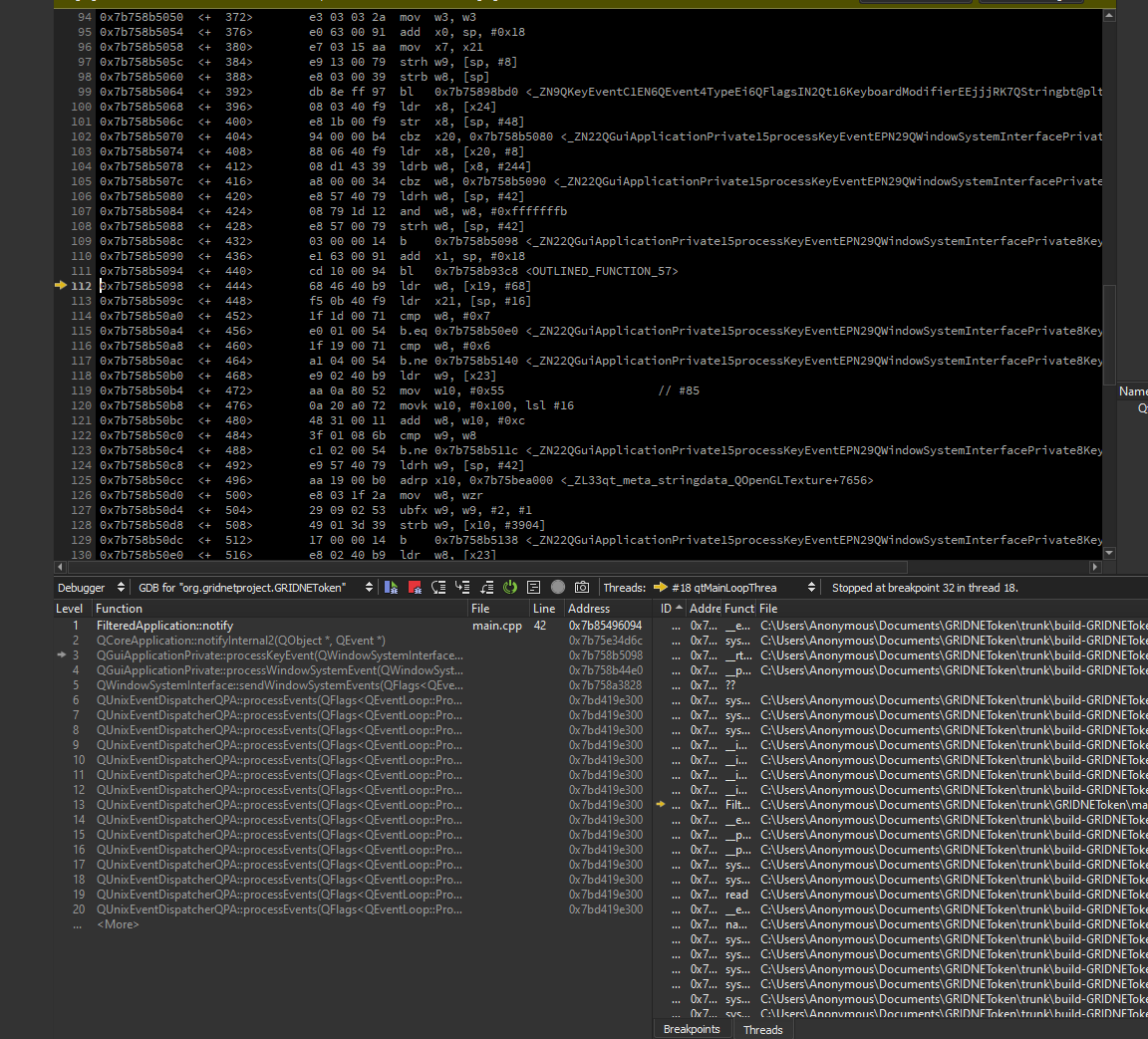Image resolution: width=1148 pixels, height=1039 pixels.
Task: Click the Step Into icon
Action: (x=462, y=588)
